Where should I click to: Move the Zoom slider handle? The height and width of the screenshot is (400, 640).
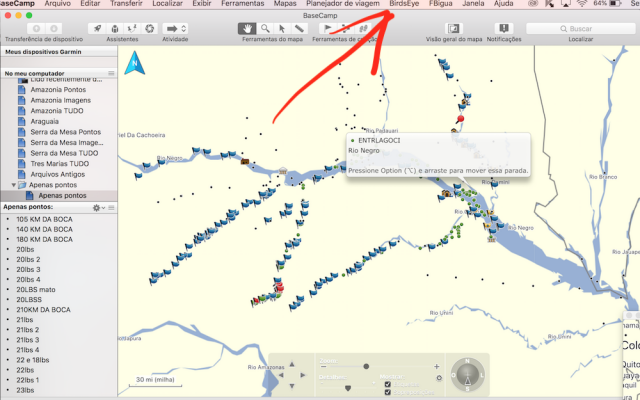tap(366, 367)
